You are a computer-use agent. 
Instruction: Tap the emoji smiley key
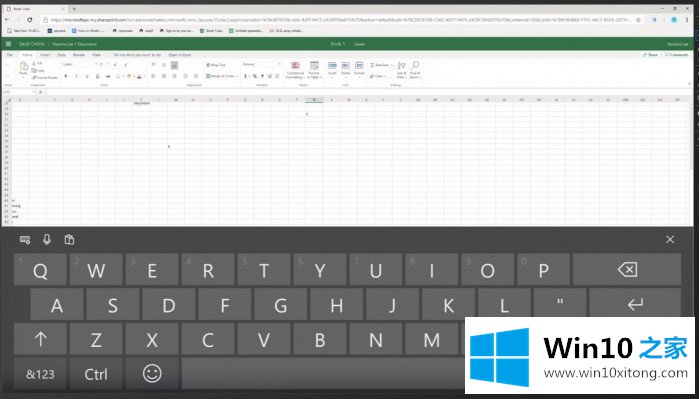[152, 374]
